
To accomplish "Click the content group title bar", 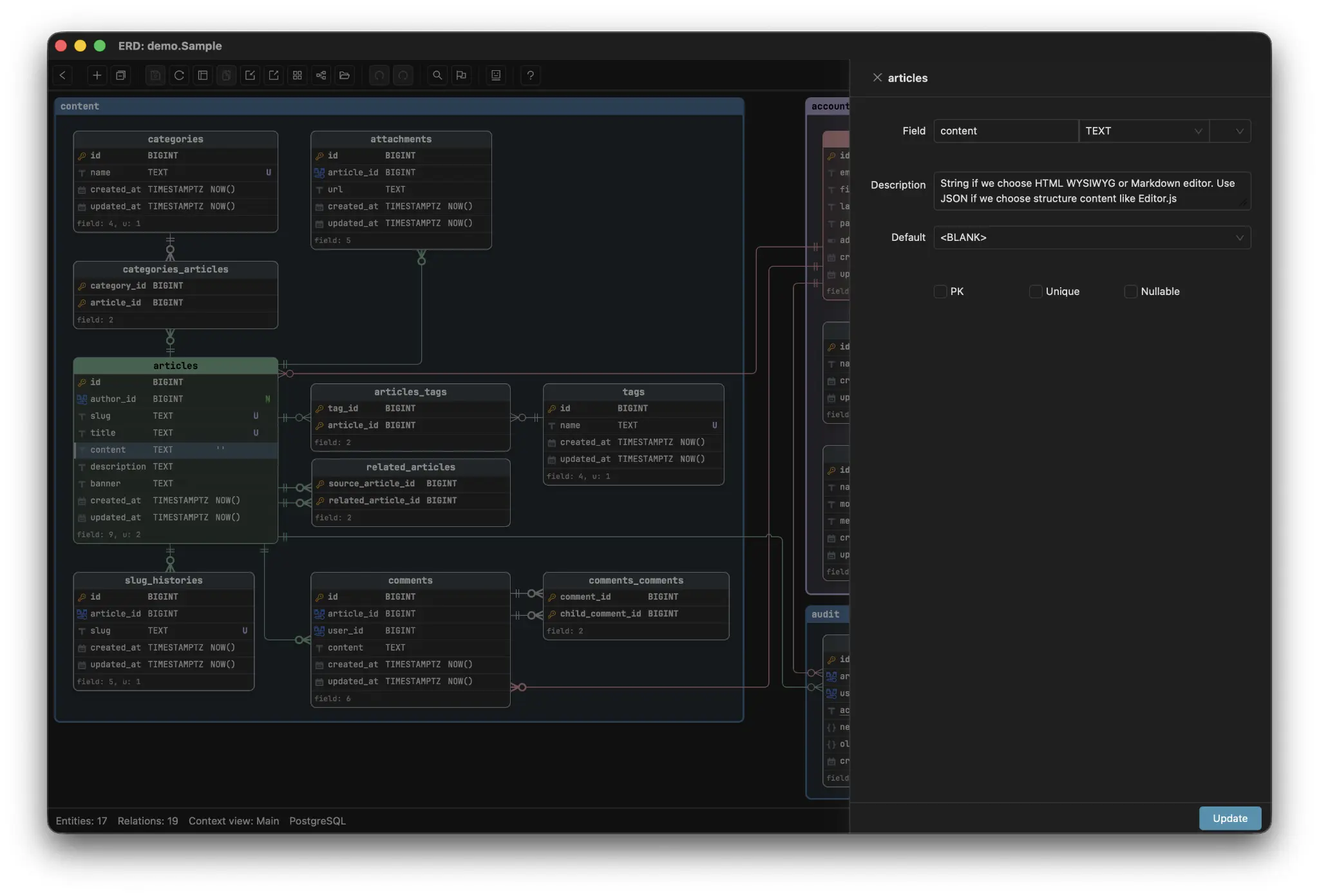I will point(399,106).
